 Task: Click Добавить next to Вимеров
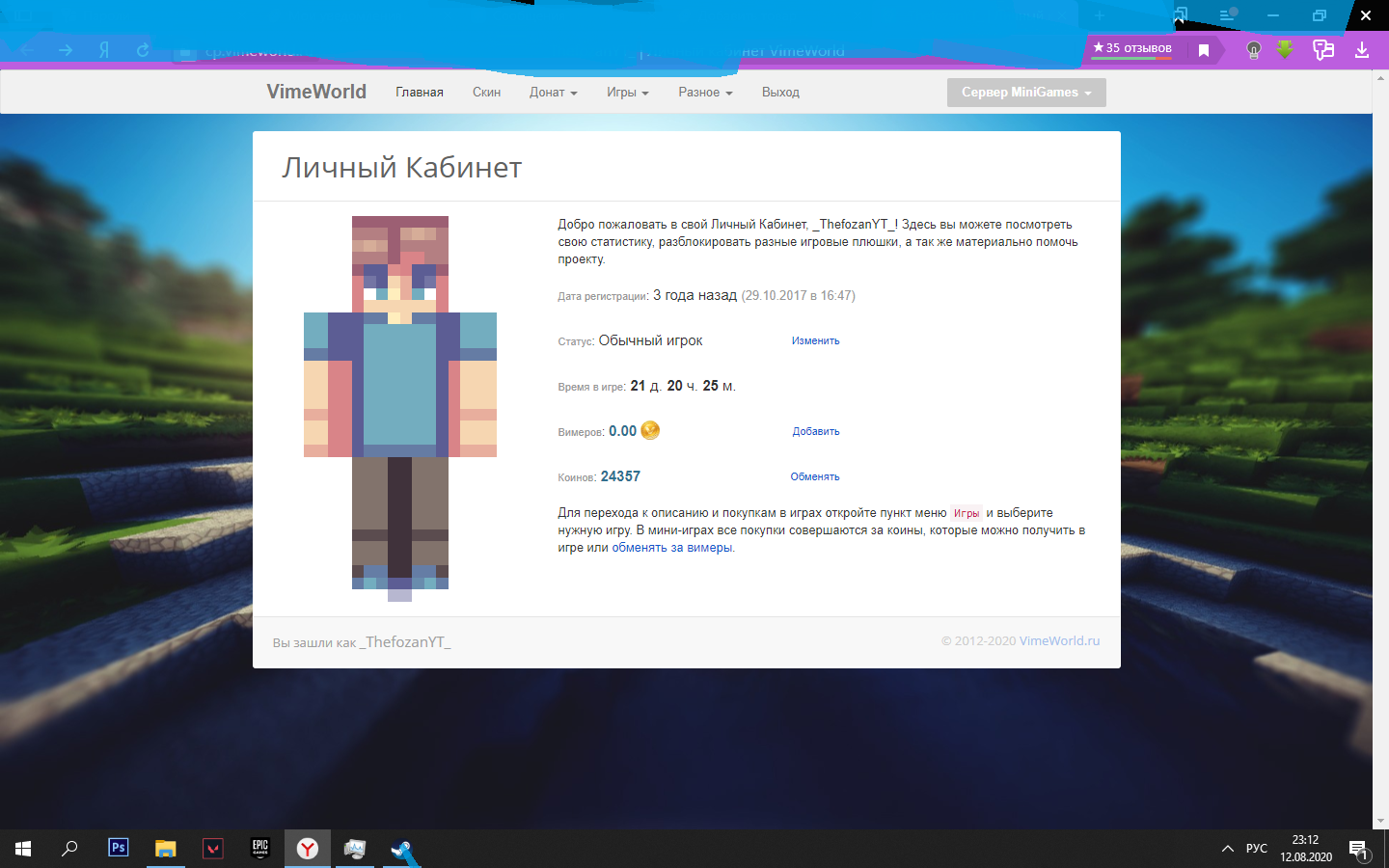816,431
